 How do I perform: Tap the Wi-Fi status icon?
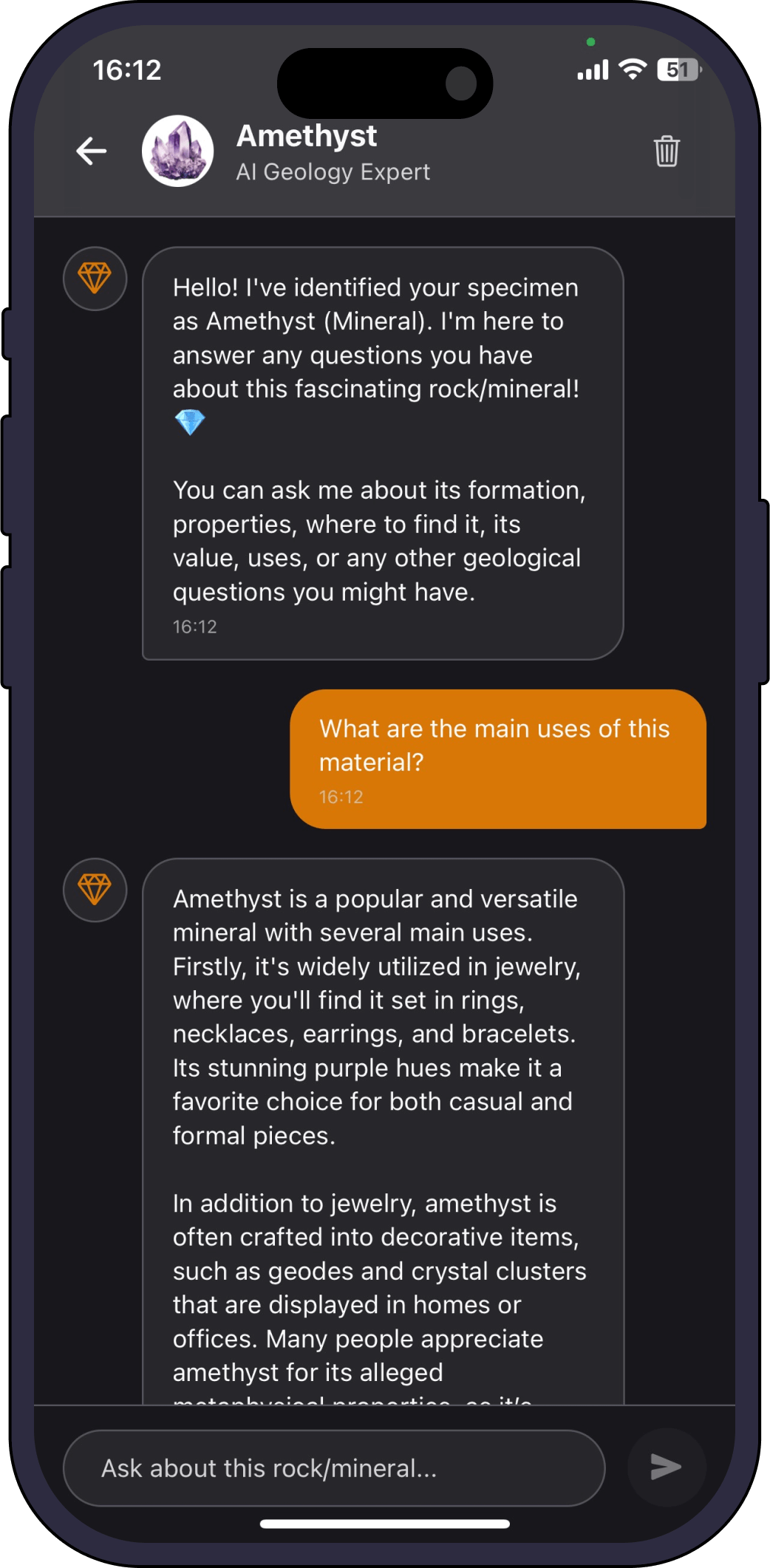633,69
